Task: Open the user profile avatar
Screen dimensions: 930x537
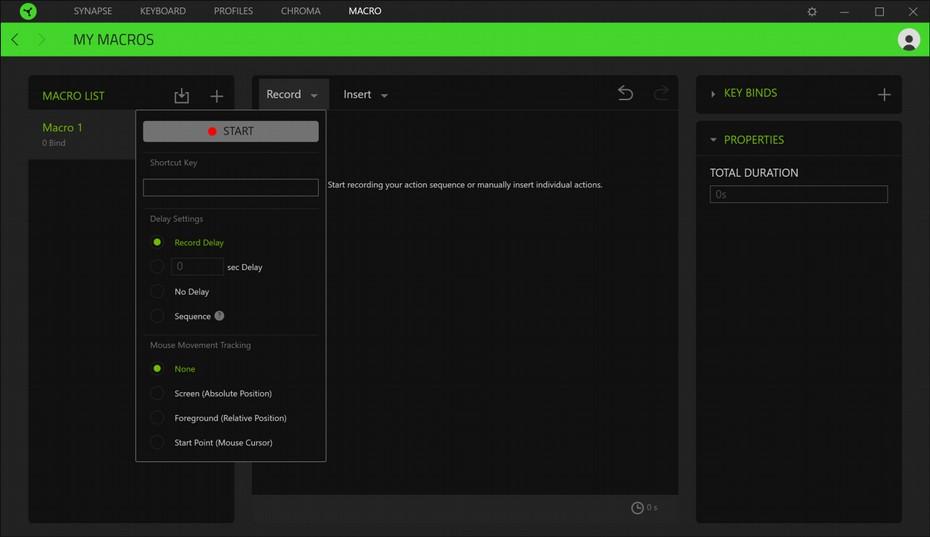Action: pyautogui.click(x=908, y=40)
